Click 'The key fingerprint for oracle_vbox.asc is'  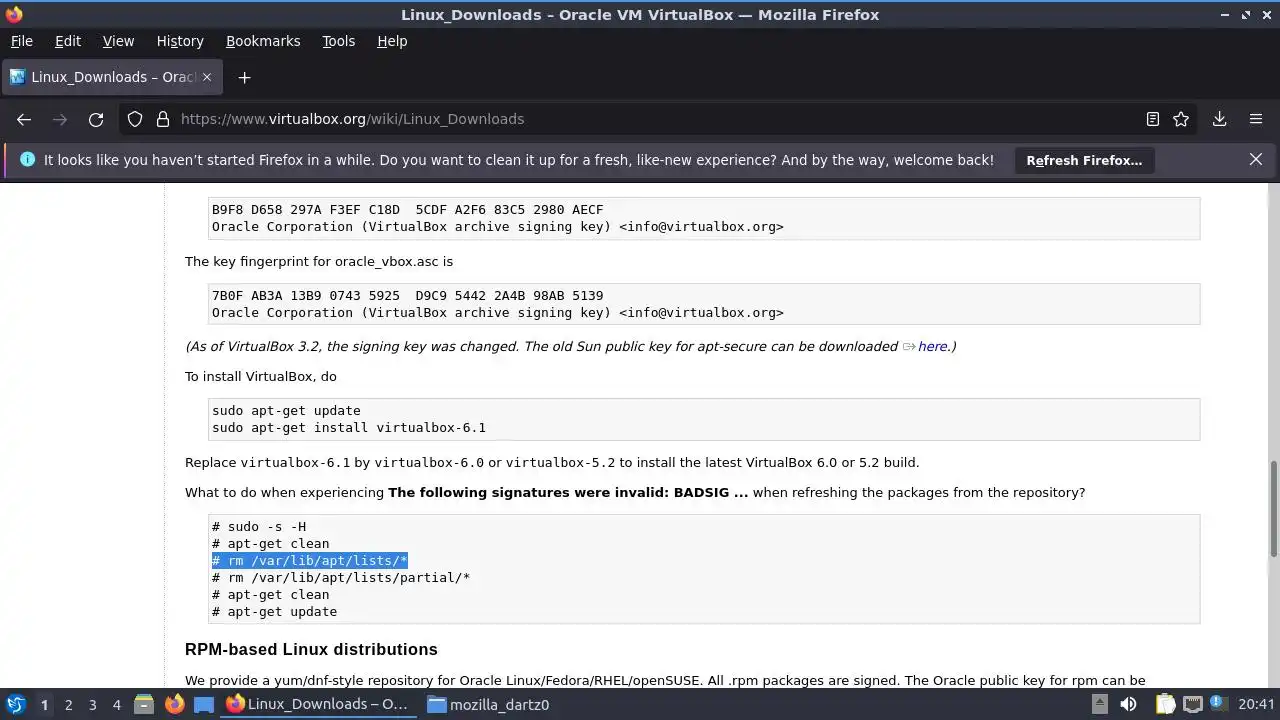(319, 261)
